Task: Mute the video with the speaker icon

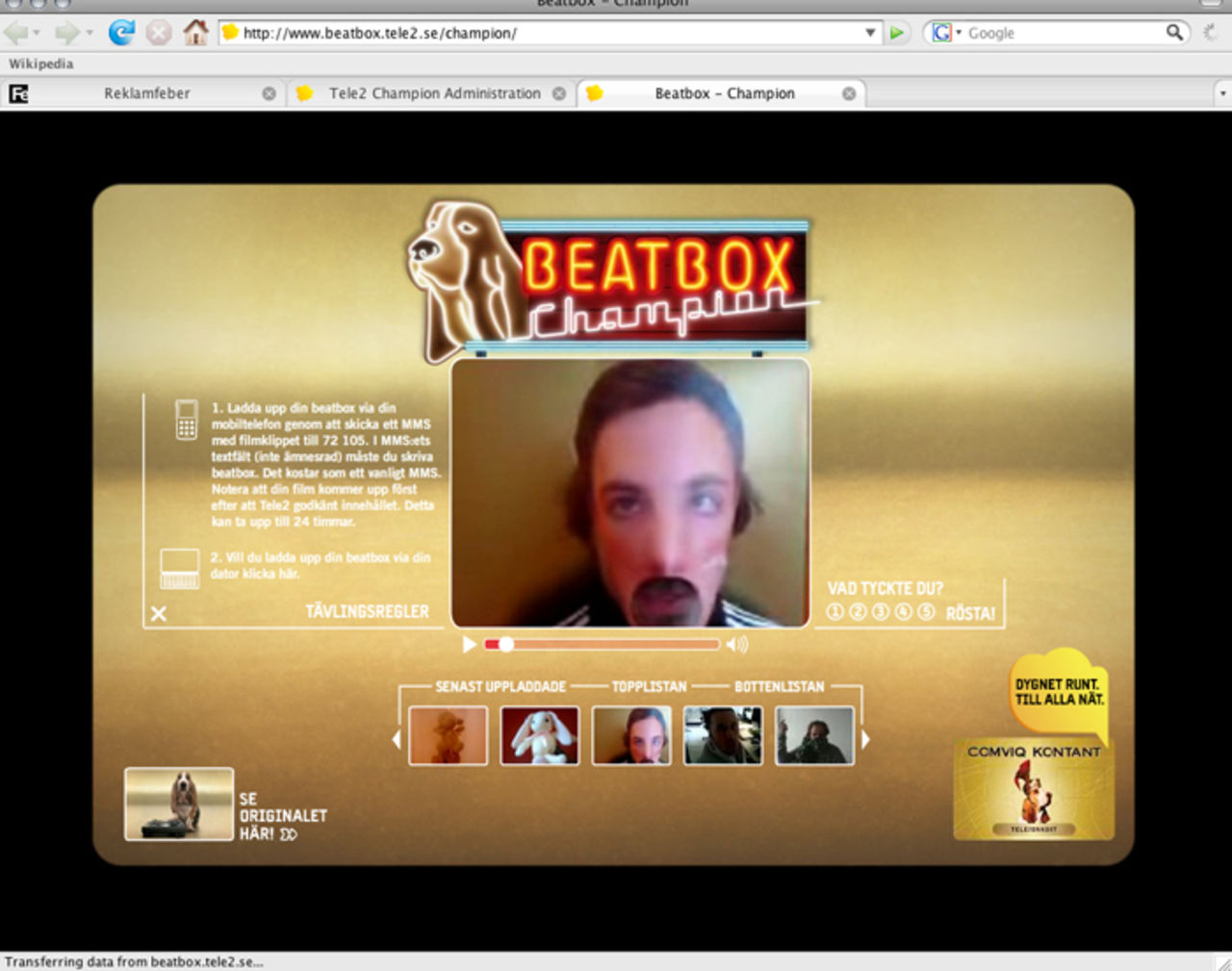Action: 737,644
